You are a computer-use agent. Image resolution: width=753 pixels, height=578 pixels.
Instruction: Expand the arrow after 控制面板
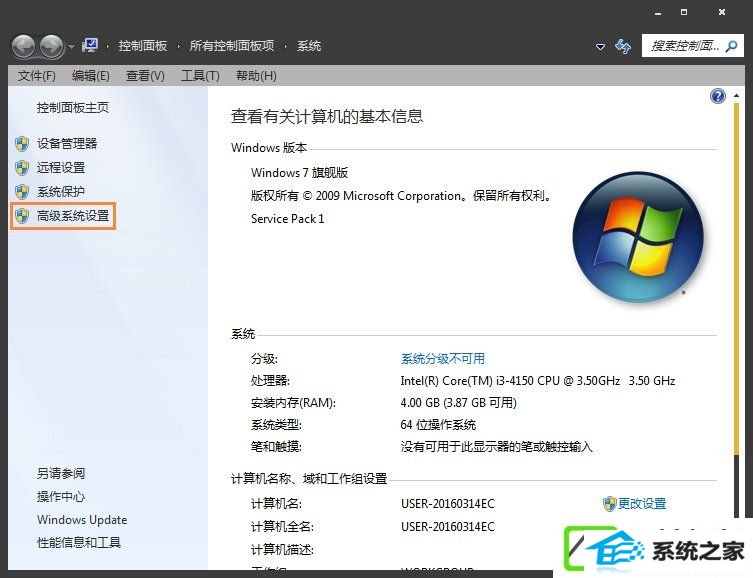tap(179, 46)
